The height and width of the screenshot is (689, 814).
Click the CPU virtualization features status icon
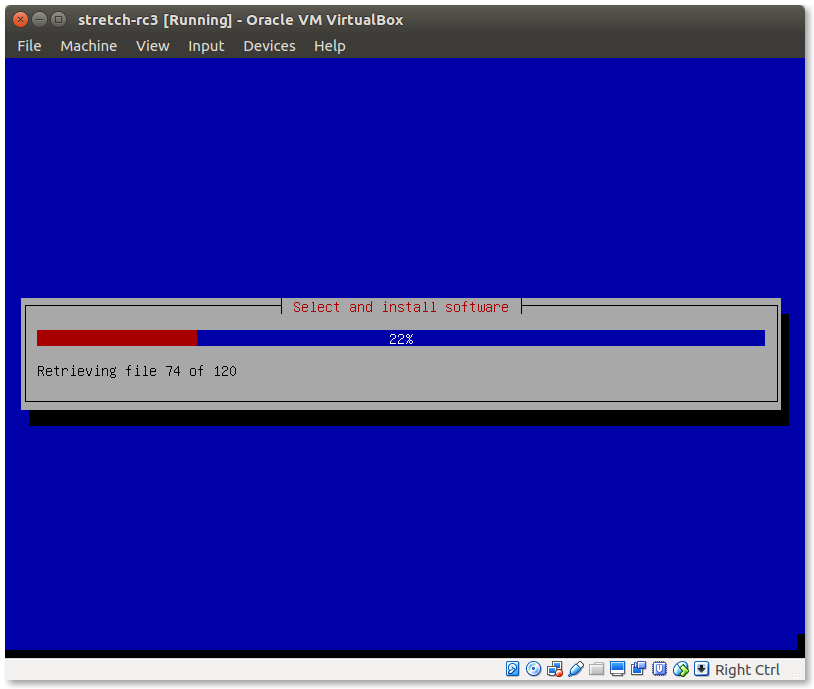659,669
